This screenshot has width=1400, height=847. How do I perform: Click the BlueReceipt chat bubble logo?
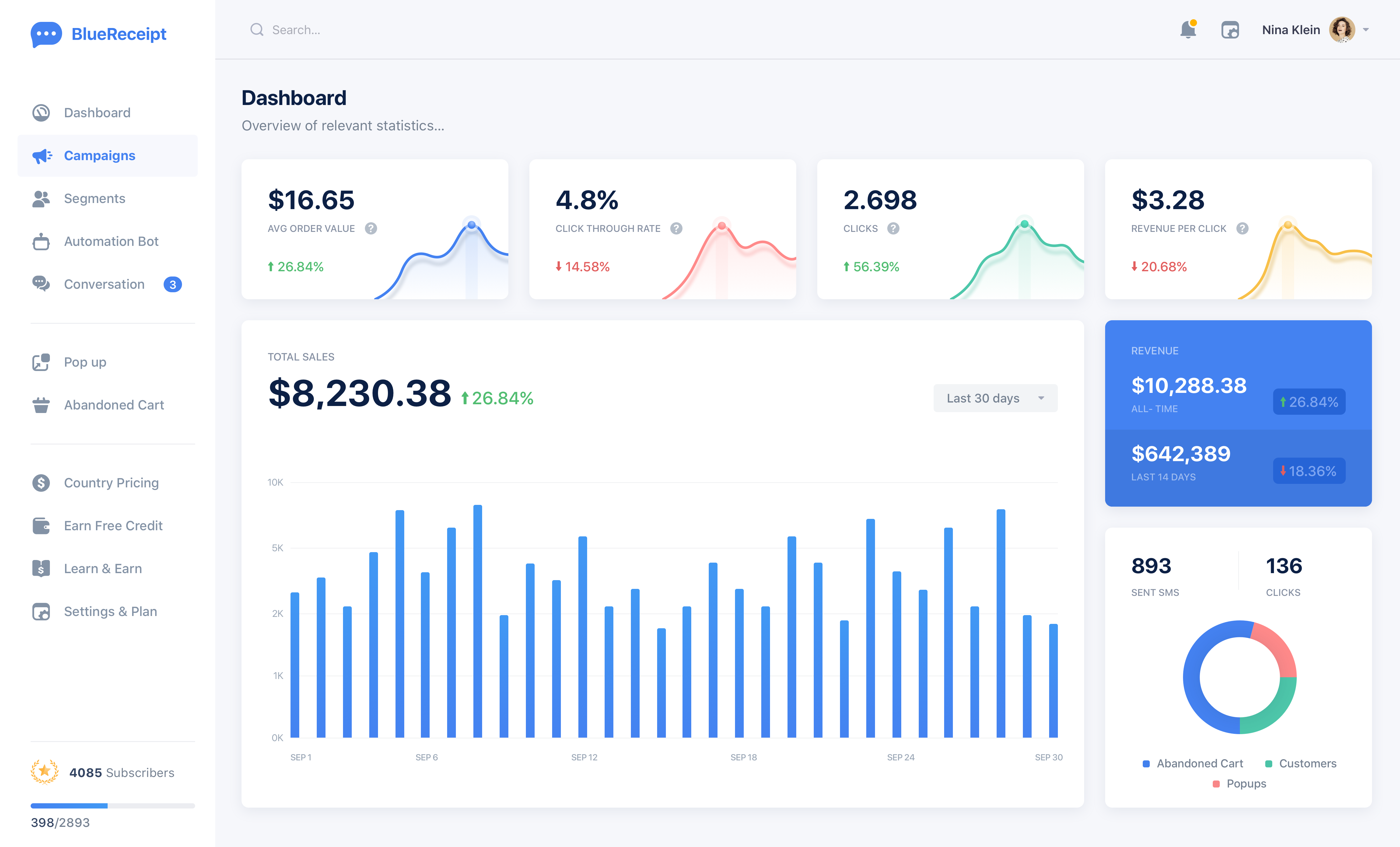(x=46, y=34)
